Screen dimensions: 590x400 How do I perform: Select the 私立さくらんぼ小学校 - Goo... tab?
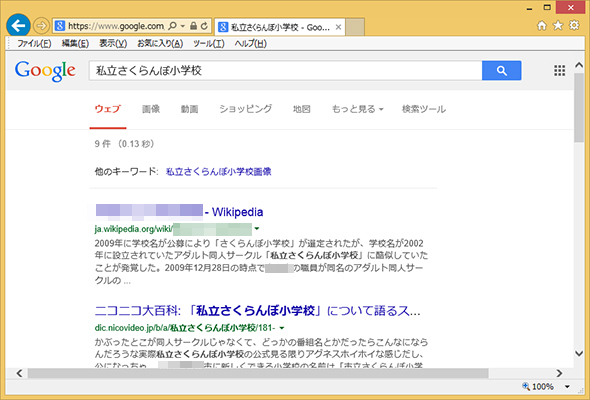click(x=280, y=27)
